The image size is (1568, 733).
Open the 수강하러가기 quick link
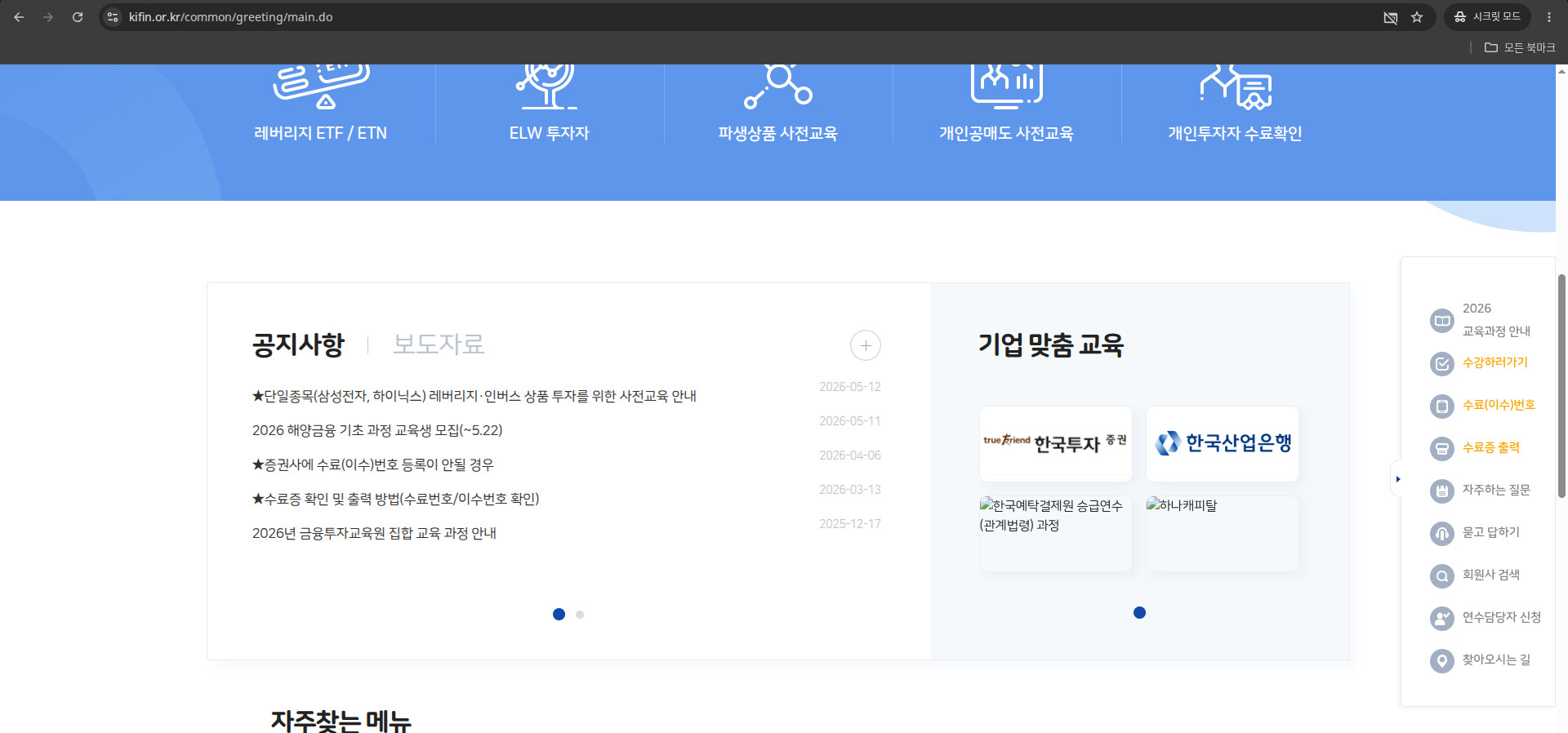(1494, 362)
